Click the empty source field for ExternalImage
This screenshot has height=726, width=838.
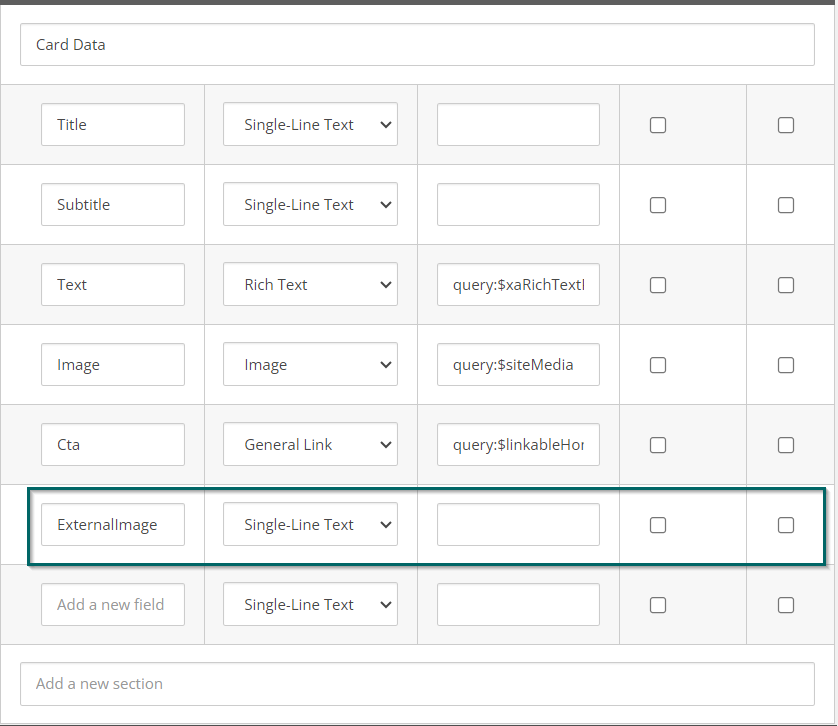coord(518,525)
